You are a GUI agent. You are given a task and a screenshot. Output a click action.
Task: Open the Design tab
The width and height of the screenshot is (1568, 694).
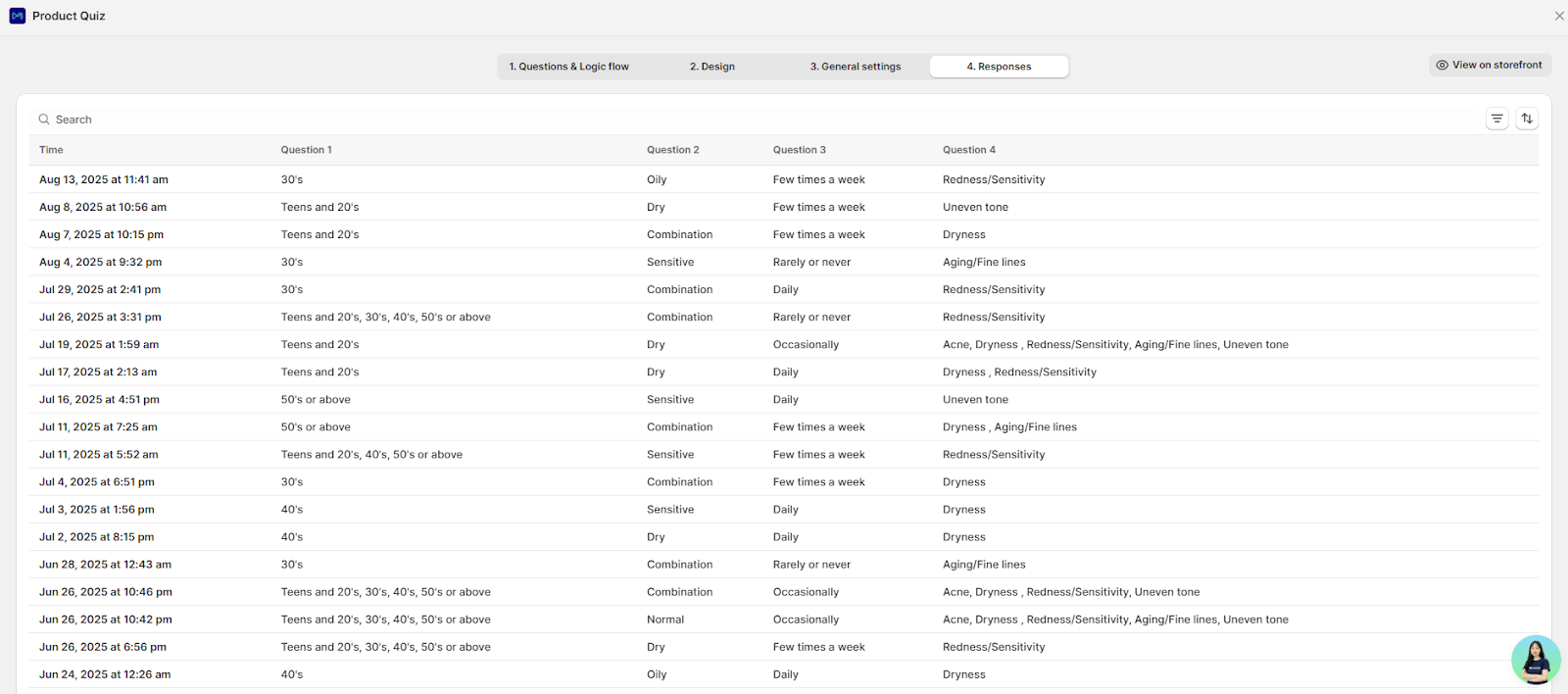(x=711, y=67)
